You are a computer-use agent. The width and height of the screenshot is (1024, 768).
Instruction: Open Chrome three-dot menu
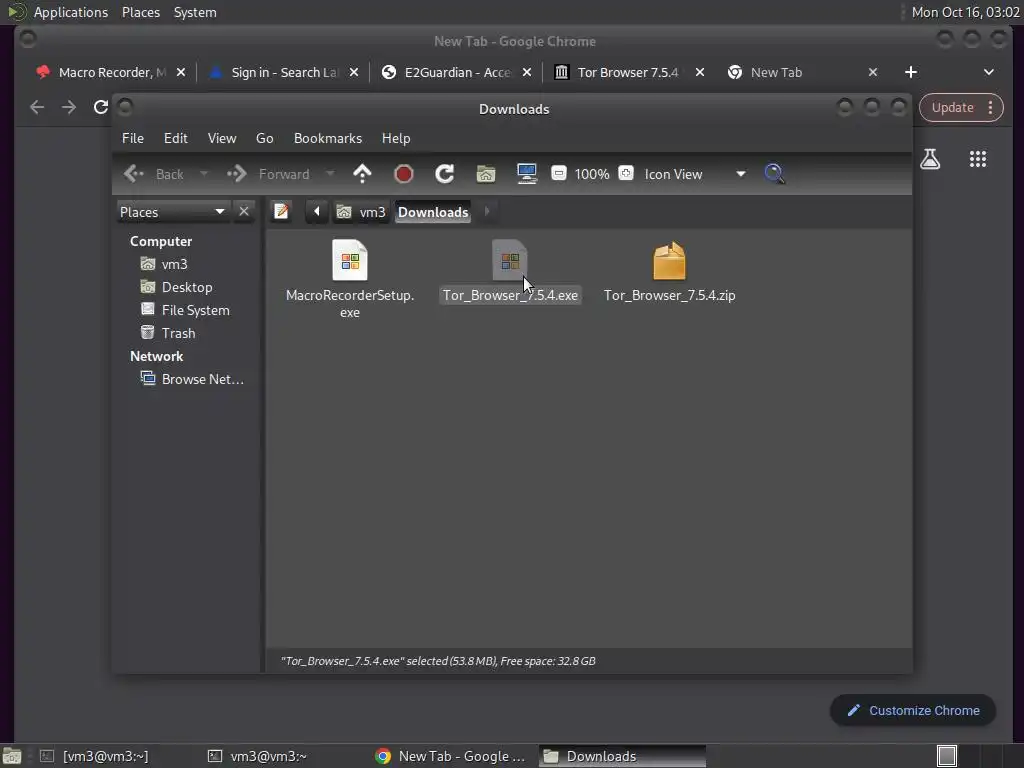point(991,108)
